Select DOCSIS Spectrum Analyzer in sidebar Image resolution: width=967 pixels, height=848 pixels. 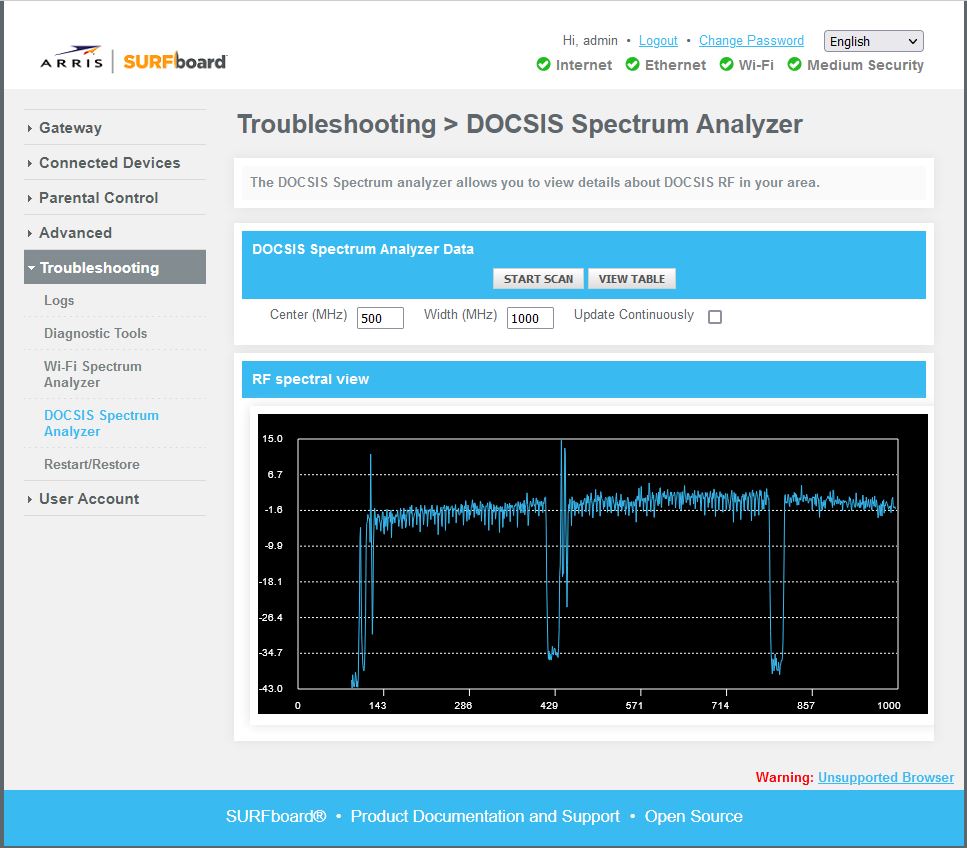coord(101,423)
